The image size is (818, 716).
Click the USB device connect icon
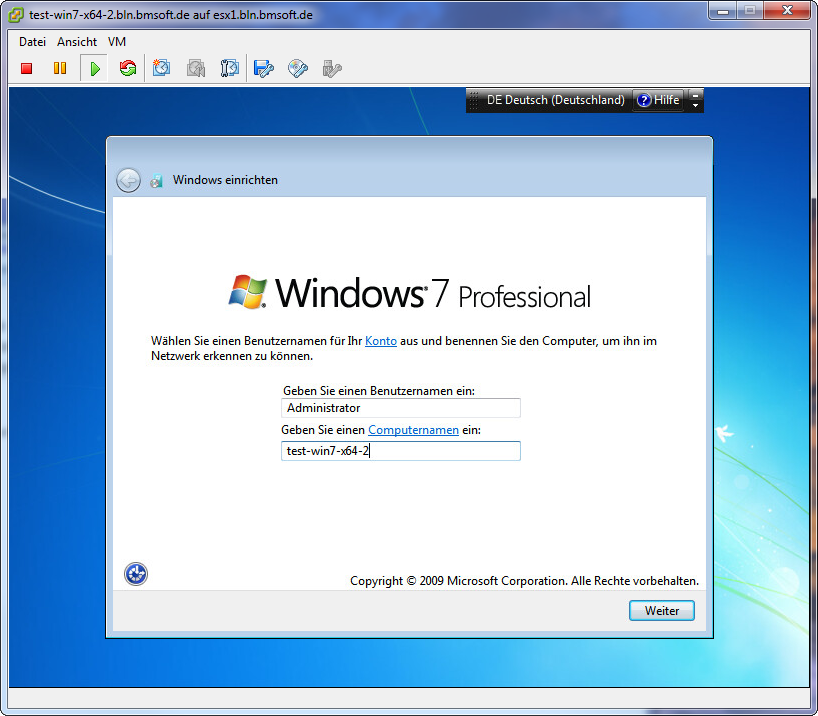[x=332, y=68]
